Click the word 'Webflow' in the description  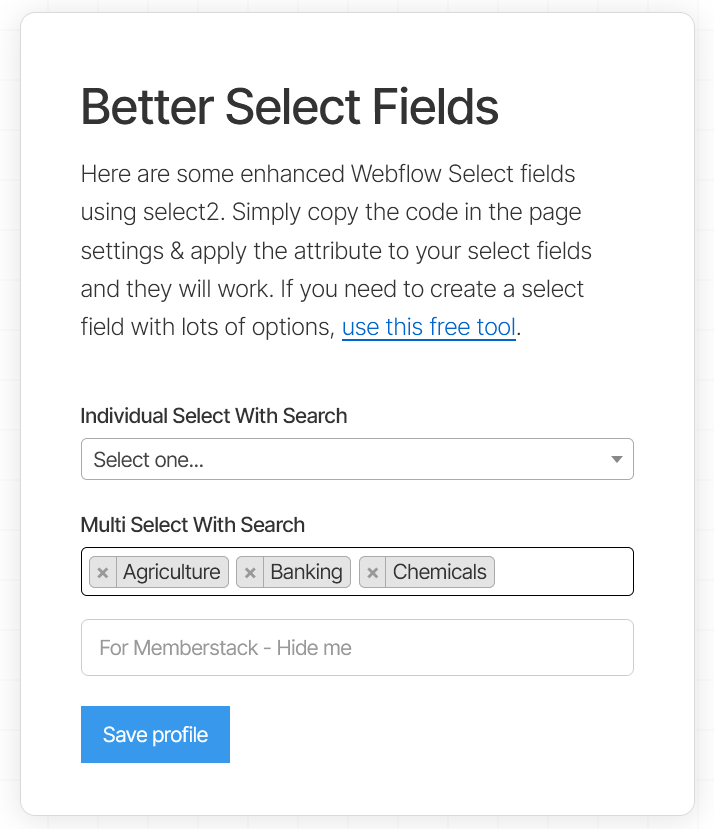pyautogui.click(x=396, y=174)
